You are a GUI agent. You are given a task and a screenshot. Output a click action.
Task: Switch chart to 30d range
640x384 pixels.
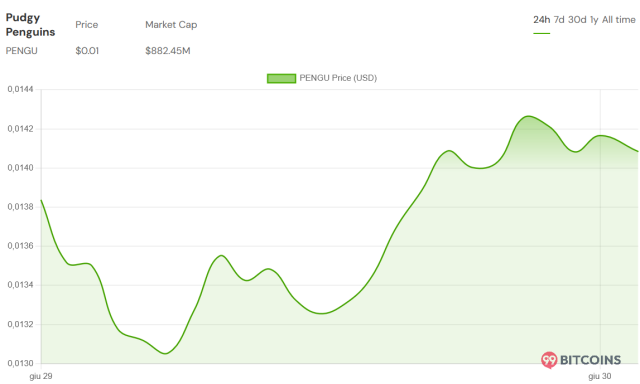pyautogui.click(x=577, y=20)
